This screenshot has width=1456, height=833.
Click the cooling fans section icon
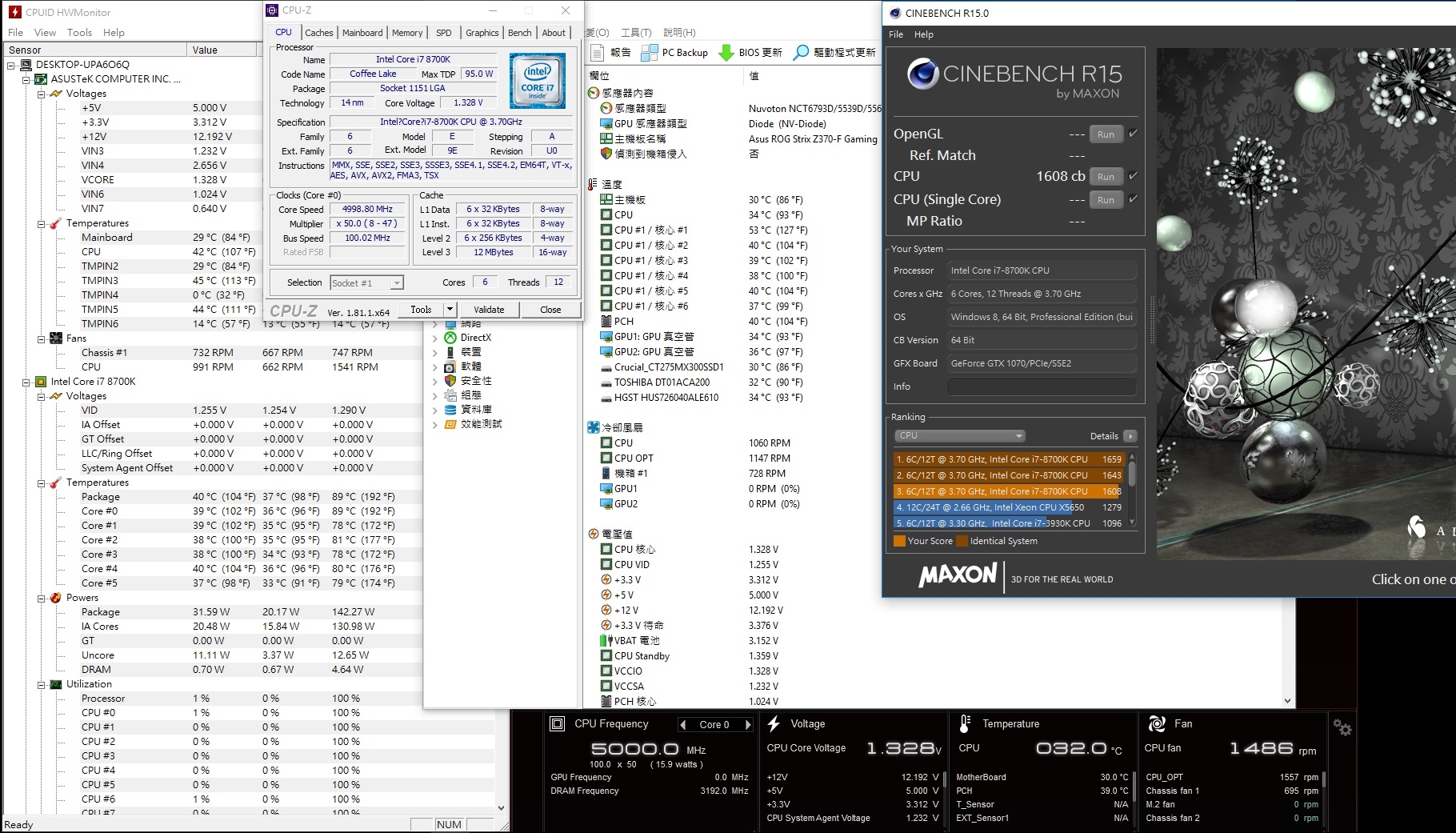(x=594, y=428)
